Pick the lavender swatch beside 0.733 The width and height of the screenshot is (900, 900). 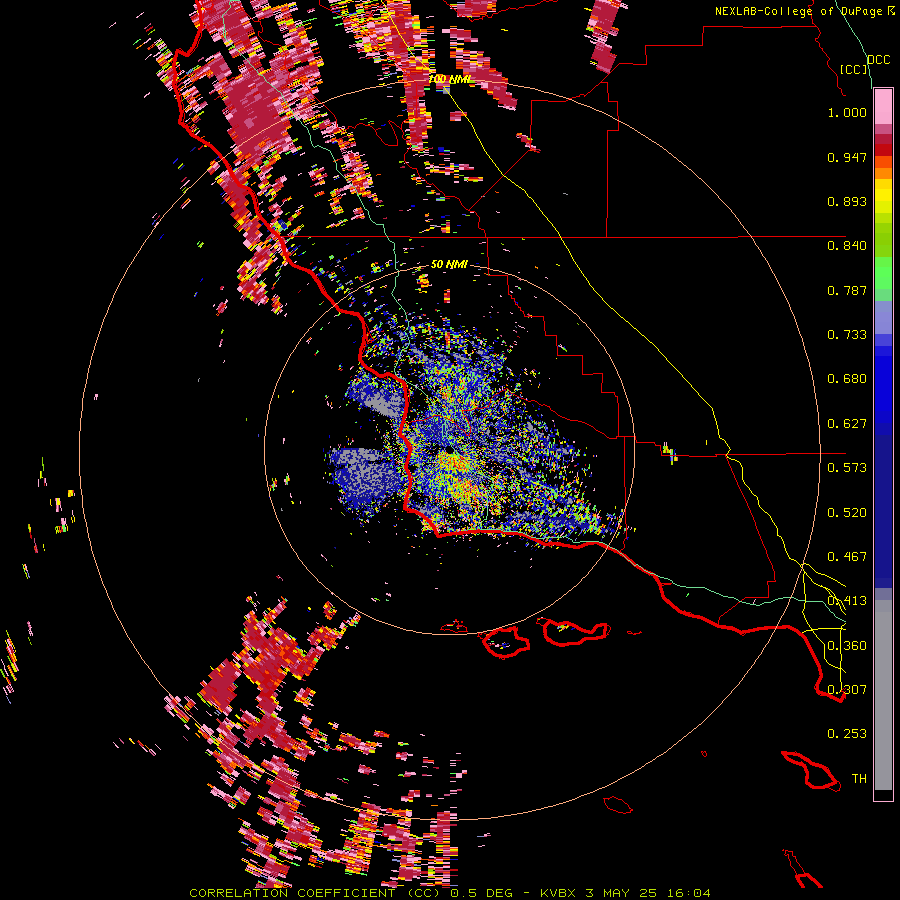point(883,319)
